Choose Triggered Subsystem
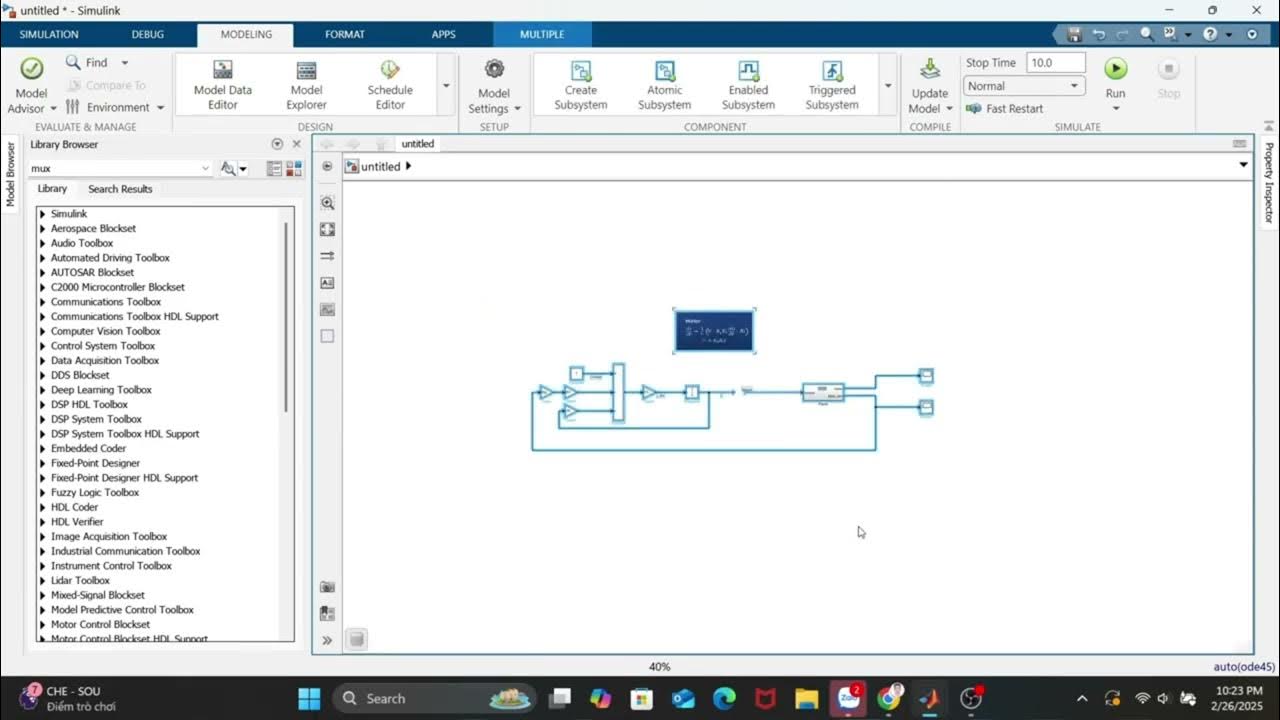 [x=832, y=86]
